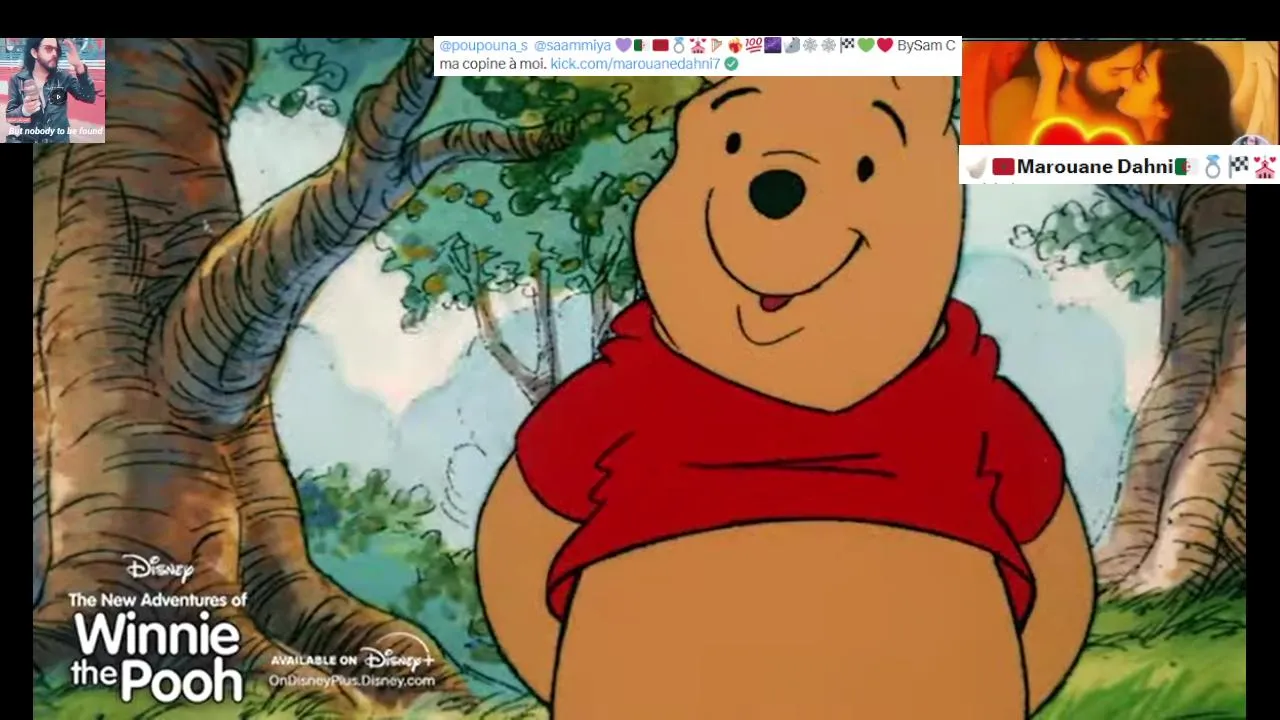Click the Winnie the Pooh title logo
Viewport: 1280px width, 720px height.
coord(157,658)
